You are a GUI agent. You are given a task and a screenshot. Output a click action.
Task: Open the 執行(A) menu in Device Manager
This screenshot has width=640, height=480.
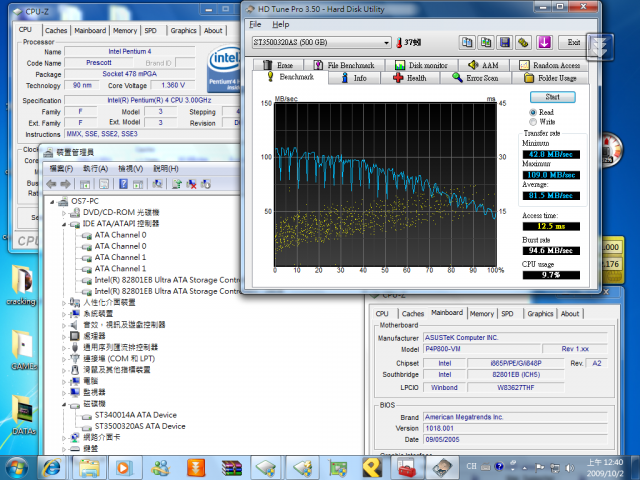coord(96,169)
